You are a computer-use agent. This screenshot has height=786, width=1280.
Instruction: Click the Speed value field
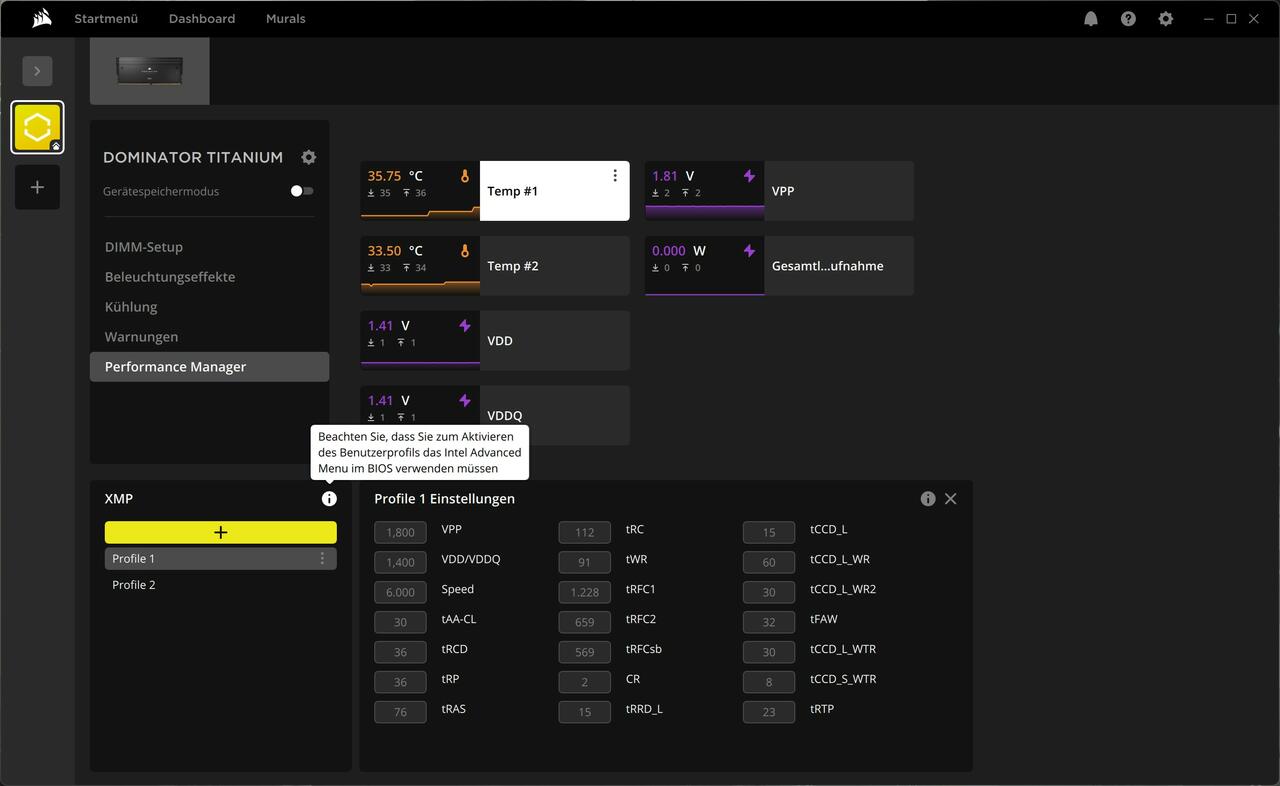tap(400, 592)
